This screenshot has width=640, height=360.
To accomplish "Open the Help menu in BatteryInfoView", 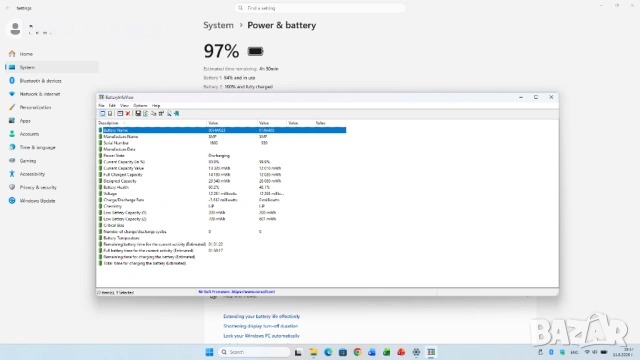I will click(x=156, y=105).
